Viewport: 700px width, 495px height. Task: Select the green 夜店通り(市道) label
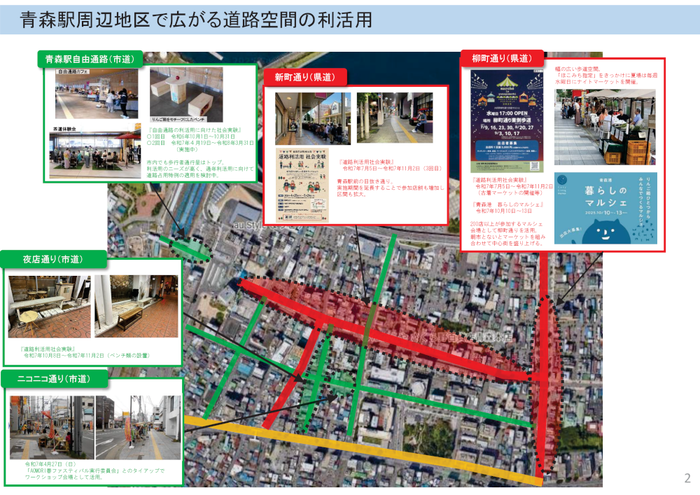coord(53,259)
